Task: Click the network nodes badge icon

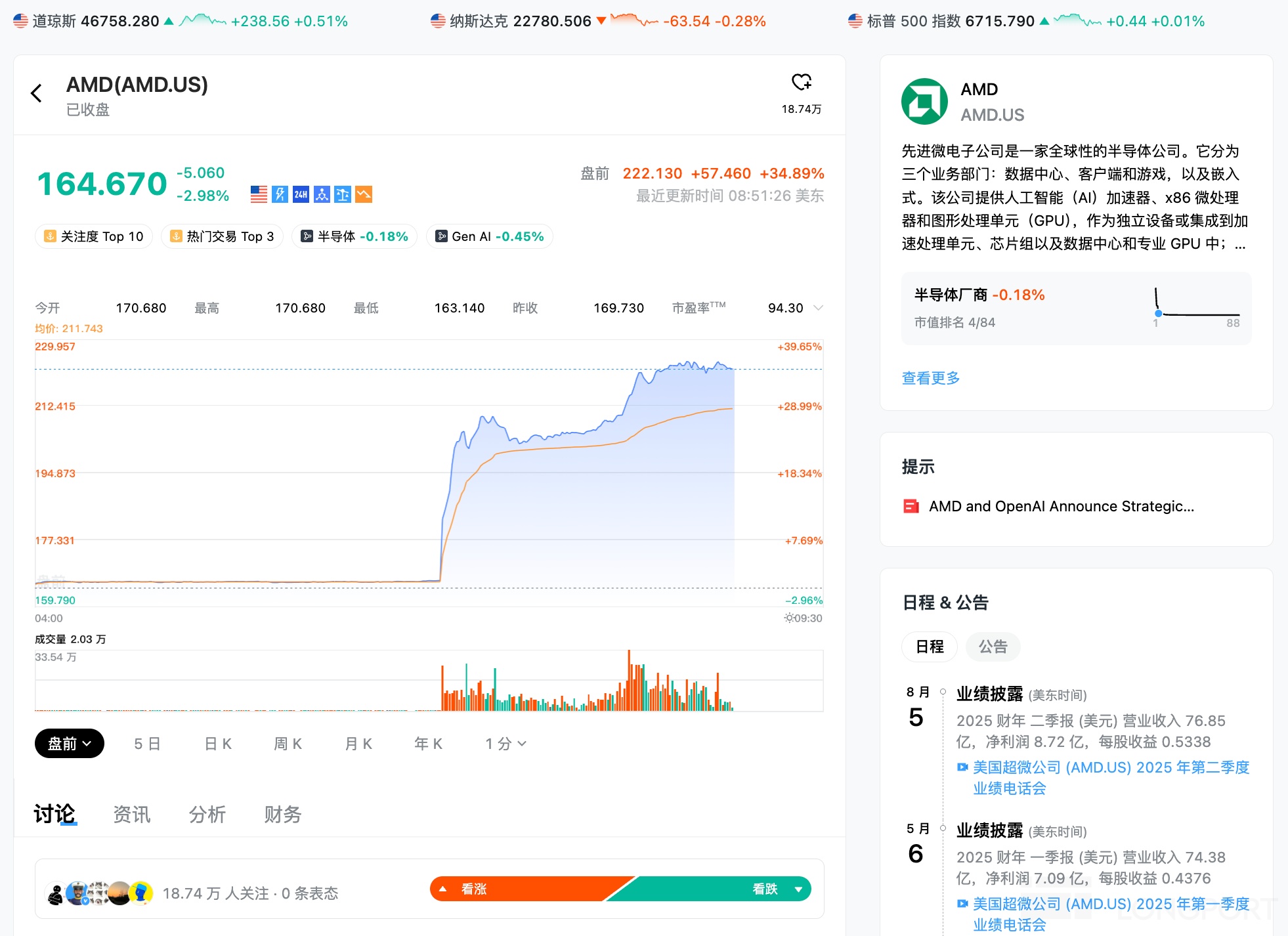Action: (322, 194)
